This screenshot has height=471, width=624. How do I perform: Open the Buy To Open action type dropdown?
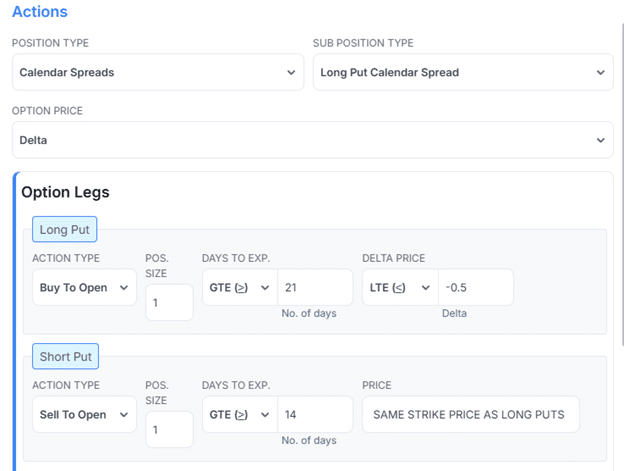pyautogui.click(x=84, y=288)
